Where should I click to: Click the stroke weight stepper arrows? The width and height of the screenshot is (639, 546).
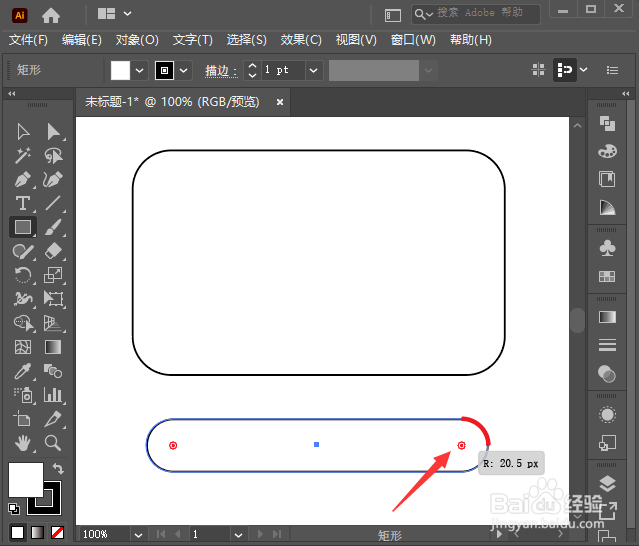pyautogui.click(x=252, y=70)
